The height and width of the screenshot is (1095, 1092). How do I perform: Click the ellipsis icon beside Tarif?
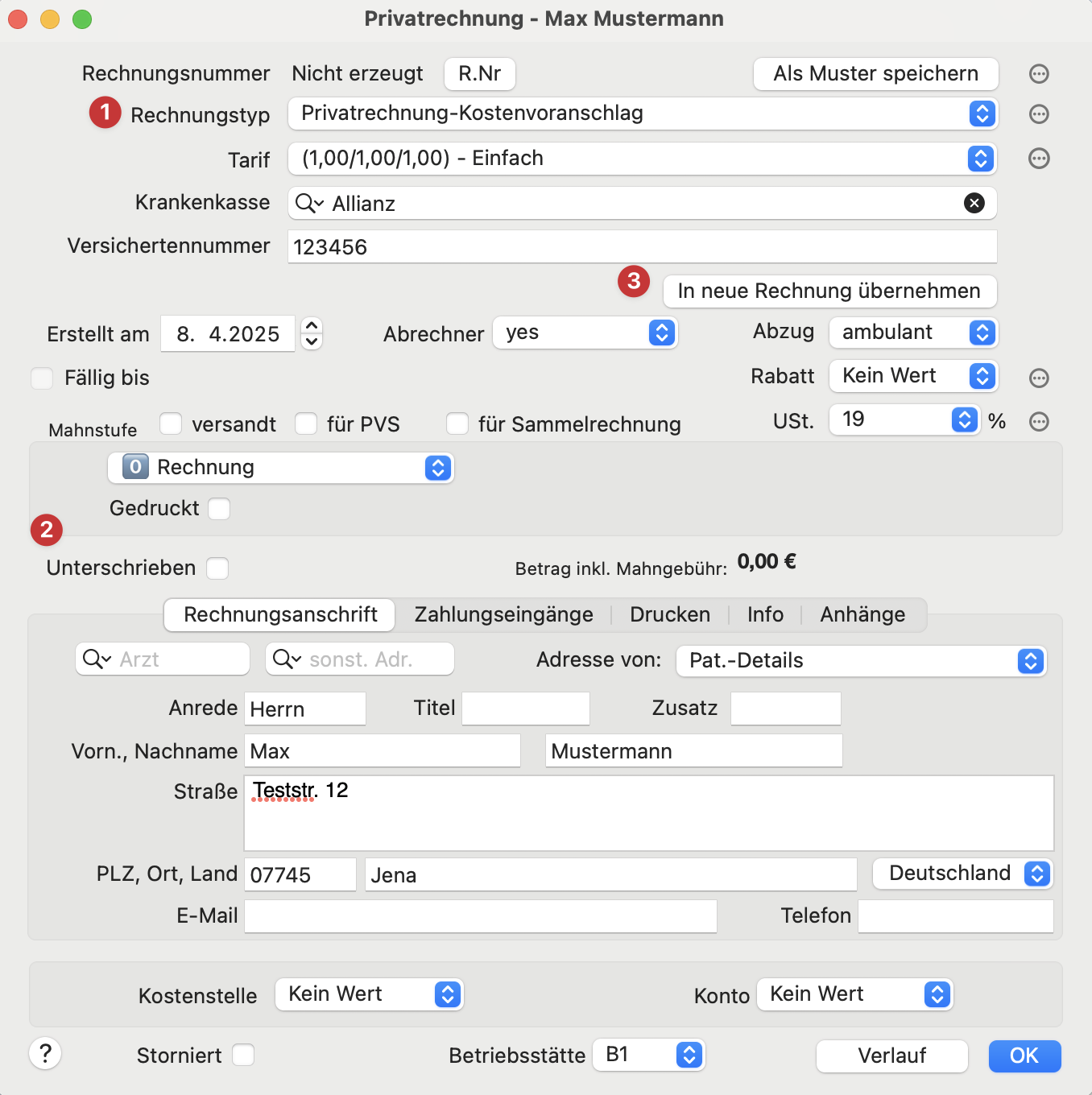(1039, 159)
